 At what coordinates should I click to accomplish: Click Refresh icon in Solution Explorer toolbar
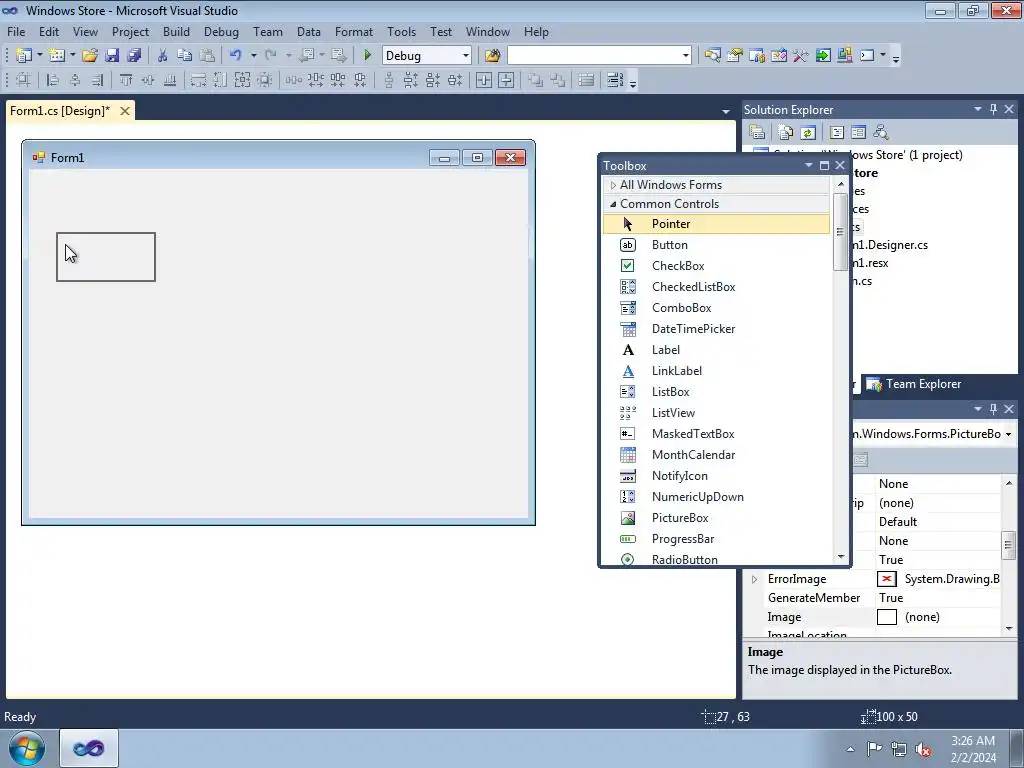[808, 133]
